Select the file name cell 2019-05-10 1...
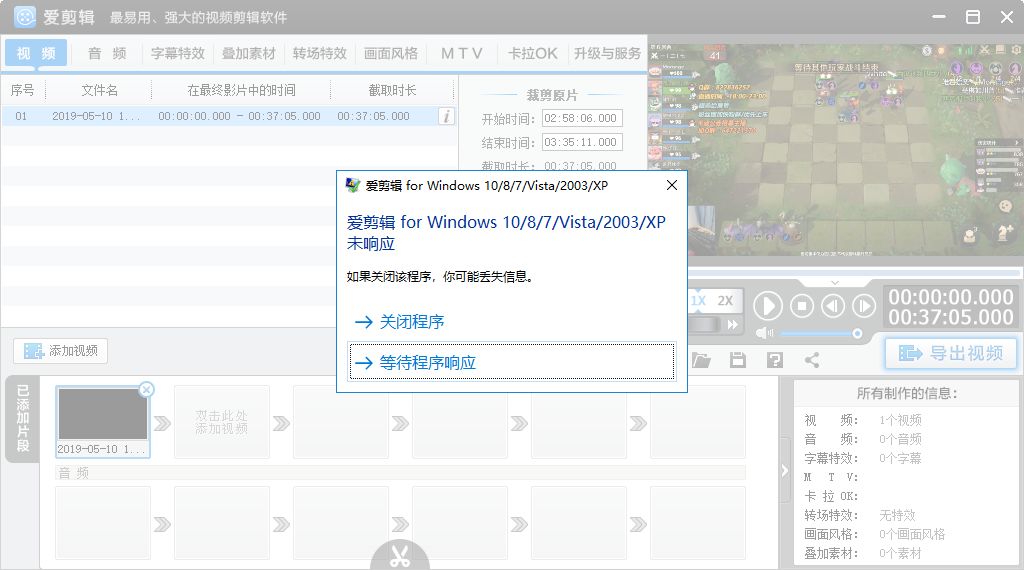Image resolution: width=1024 pixels, height=570 pixels. tap(96, 116)
